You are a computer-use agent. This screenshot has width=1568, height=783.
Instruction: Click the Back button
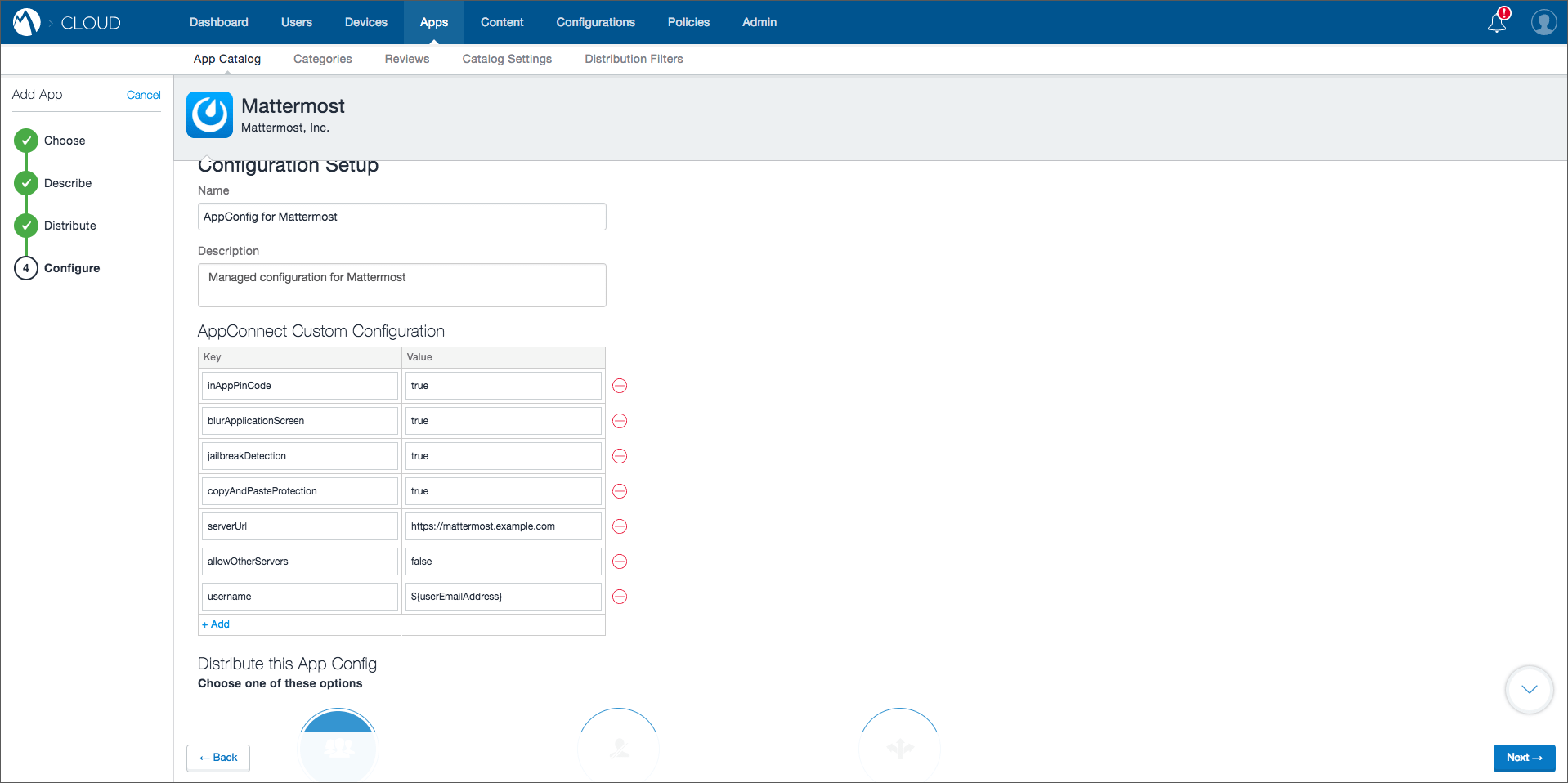pos(218,758)
